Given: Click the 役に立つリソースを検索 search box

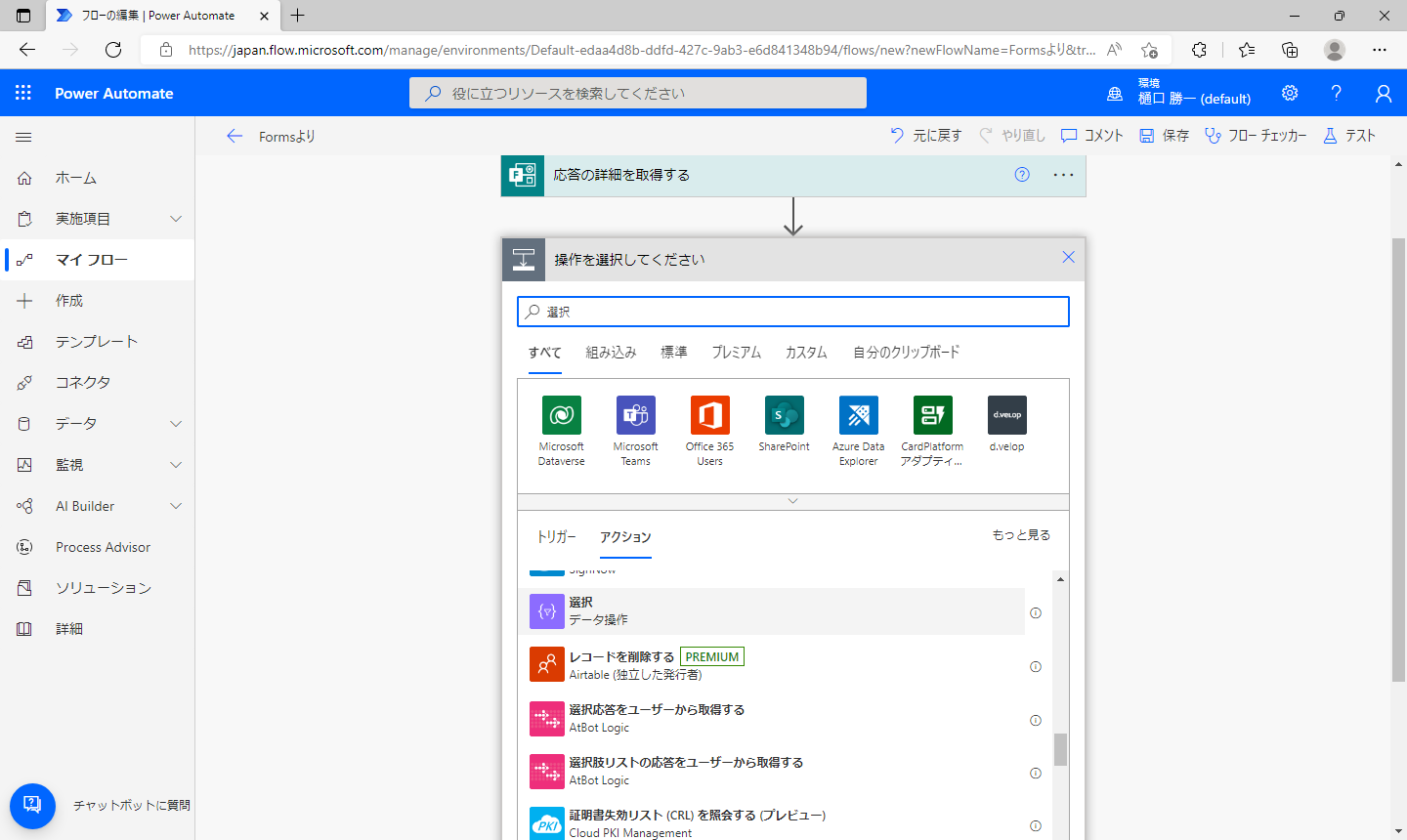Looking at the screenshot, I should pyautogui.click(x=638, y=93).
